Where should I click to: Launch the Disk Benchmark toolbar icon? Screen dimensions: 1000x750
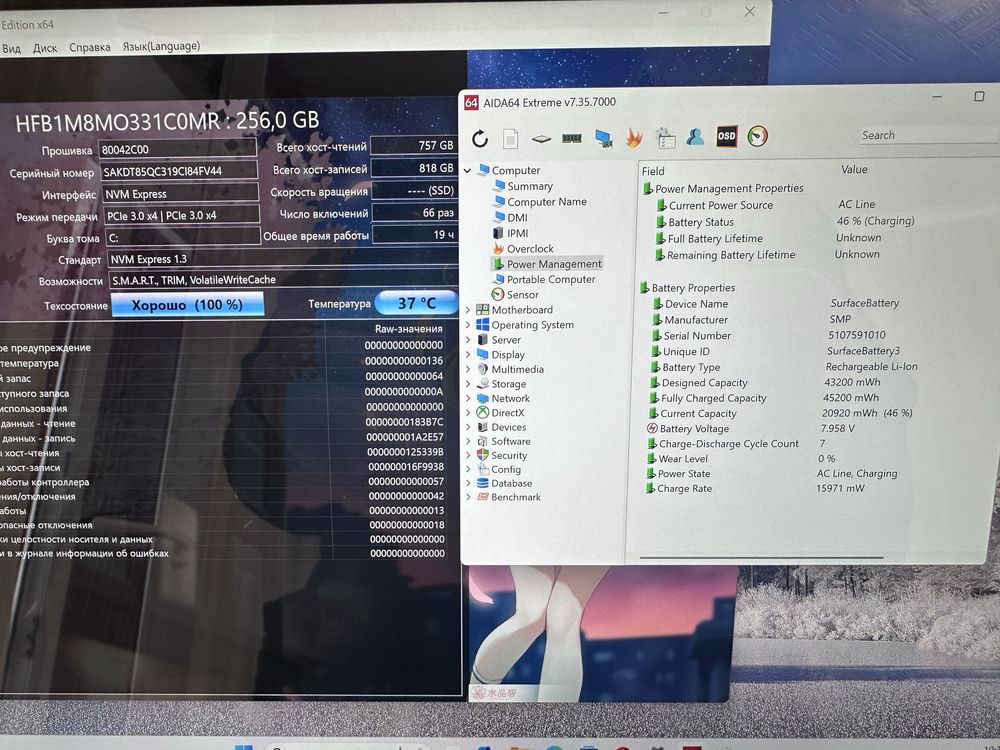(541, 138)
